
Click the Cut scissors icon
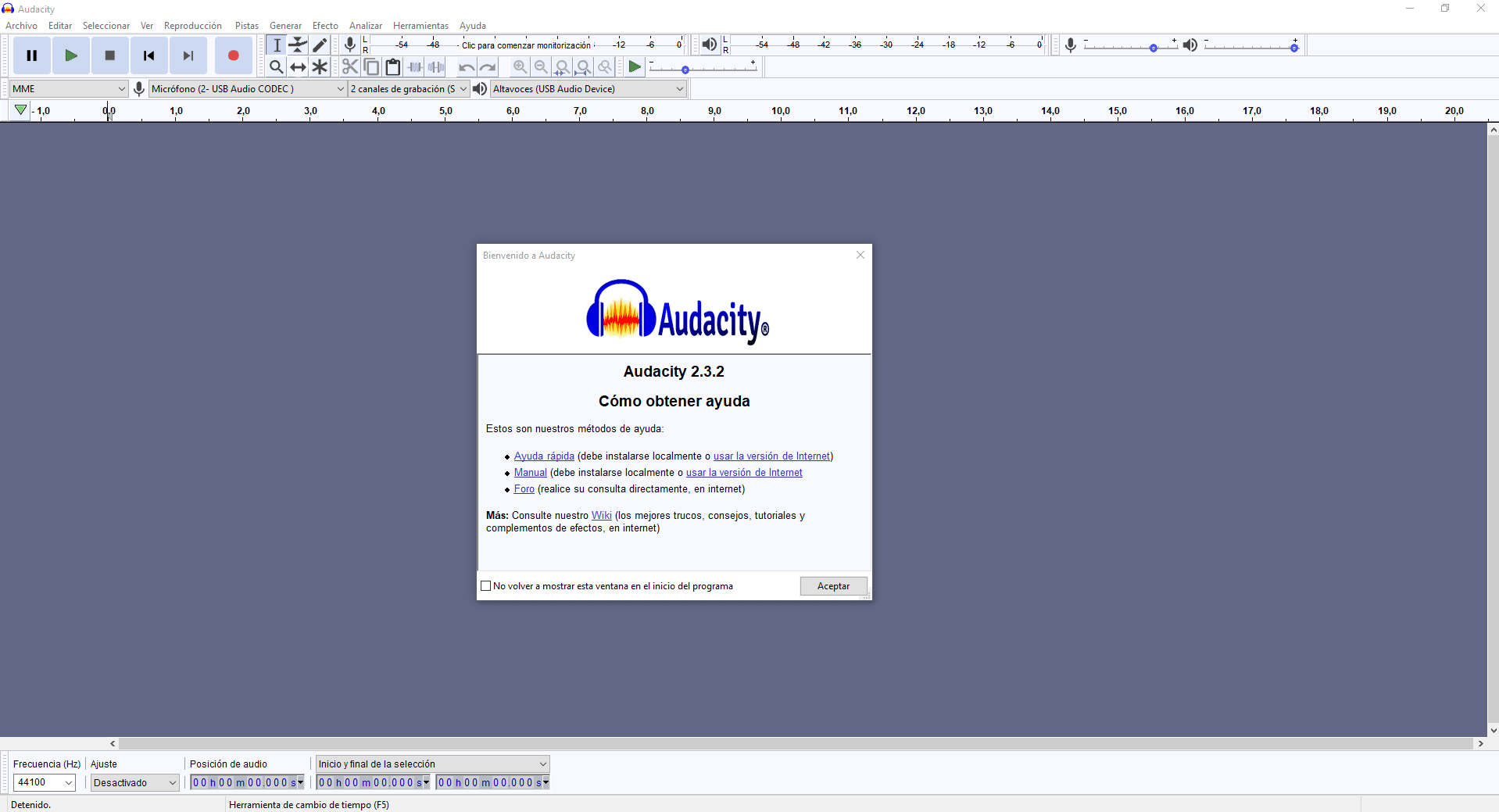350,67
